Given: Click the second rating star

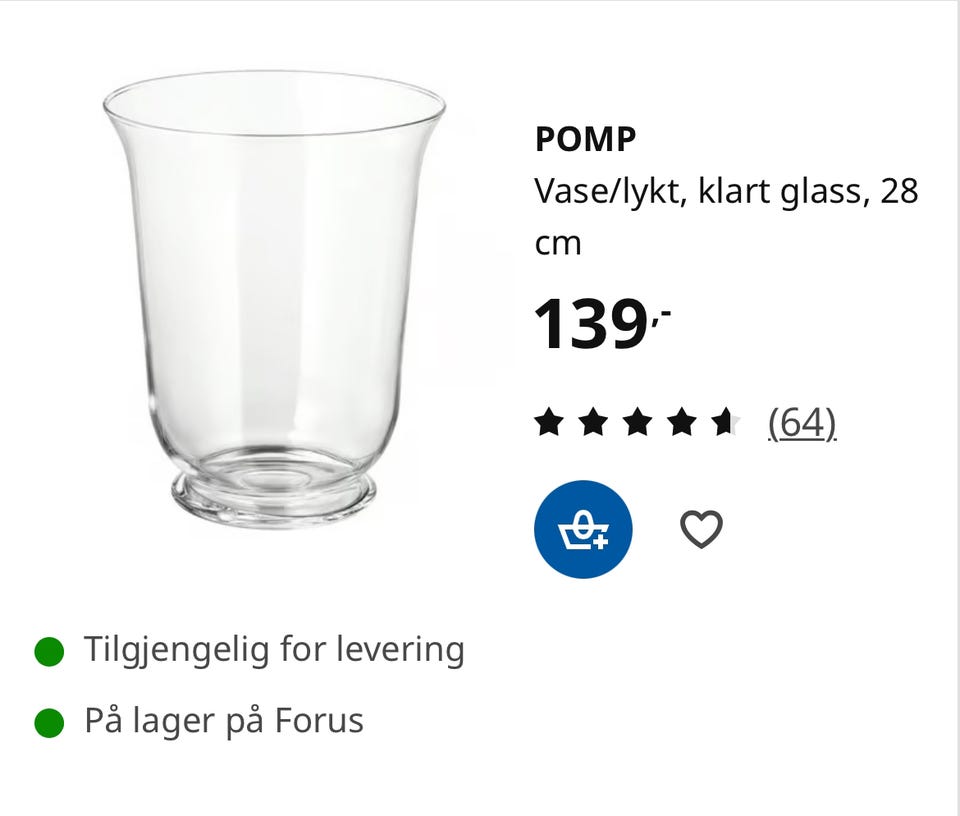Looking at the screenshot, I should click(x=593, y=424).
